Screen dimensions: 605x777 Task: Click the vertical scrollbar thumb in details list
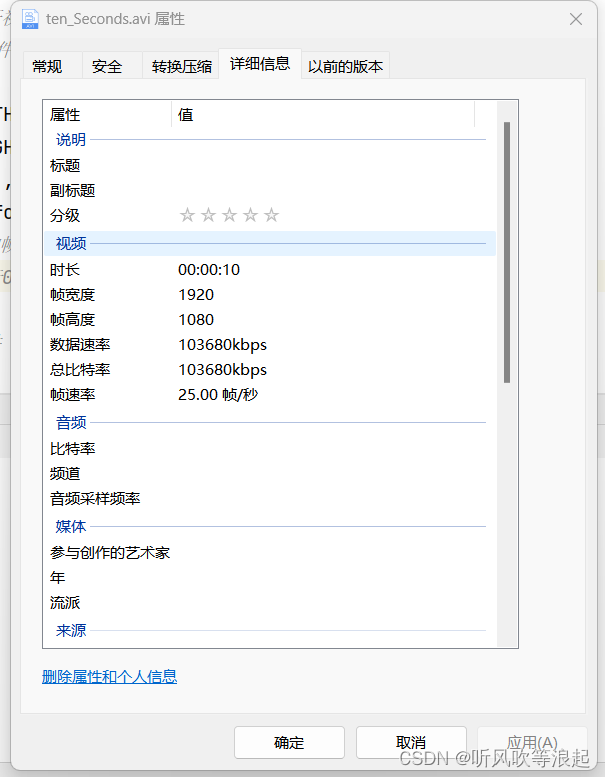[x=507, y=252]
